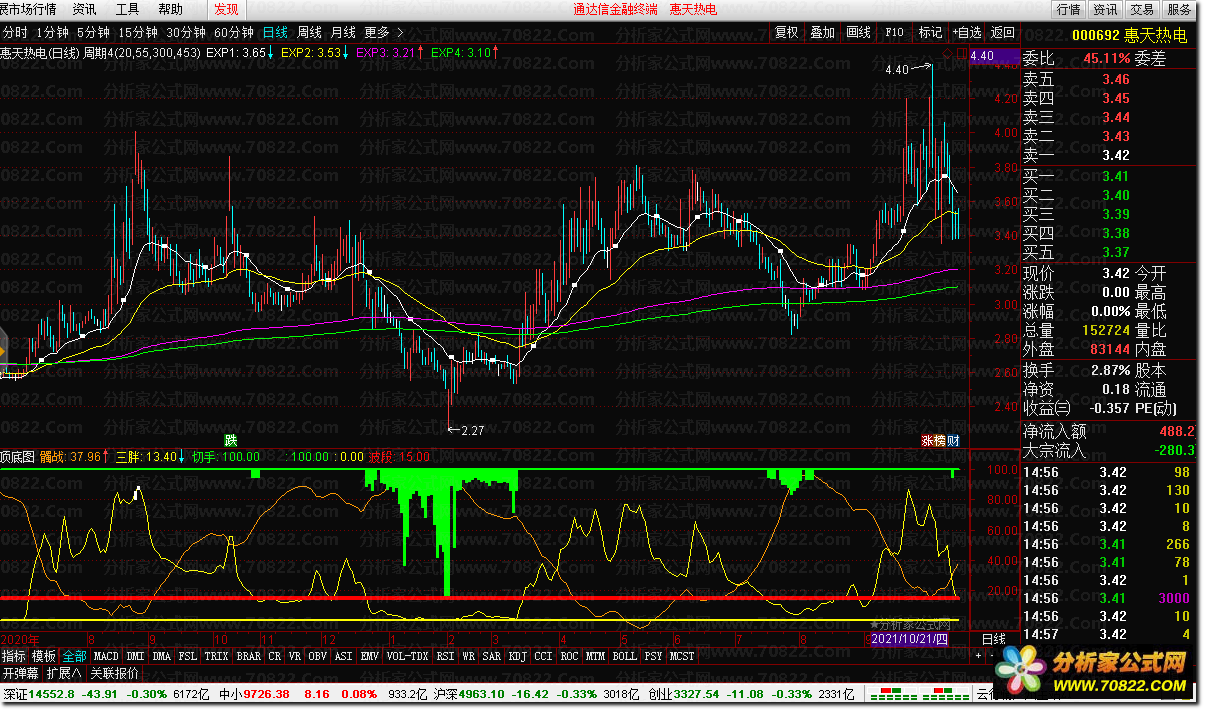Switch to the MCST indicator tab
This screenshot has height=710, width=1205.
coord(683,656)
